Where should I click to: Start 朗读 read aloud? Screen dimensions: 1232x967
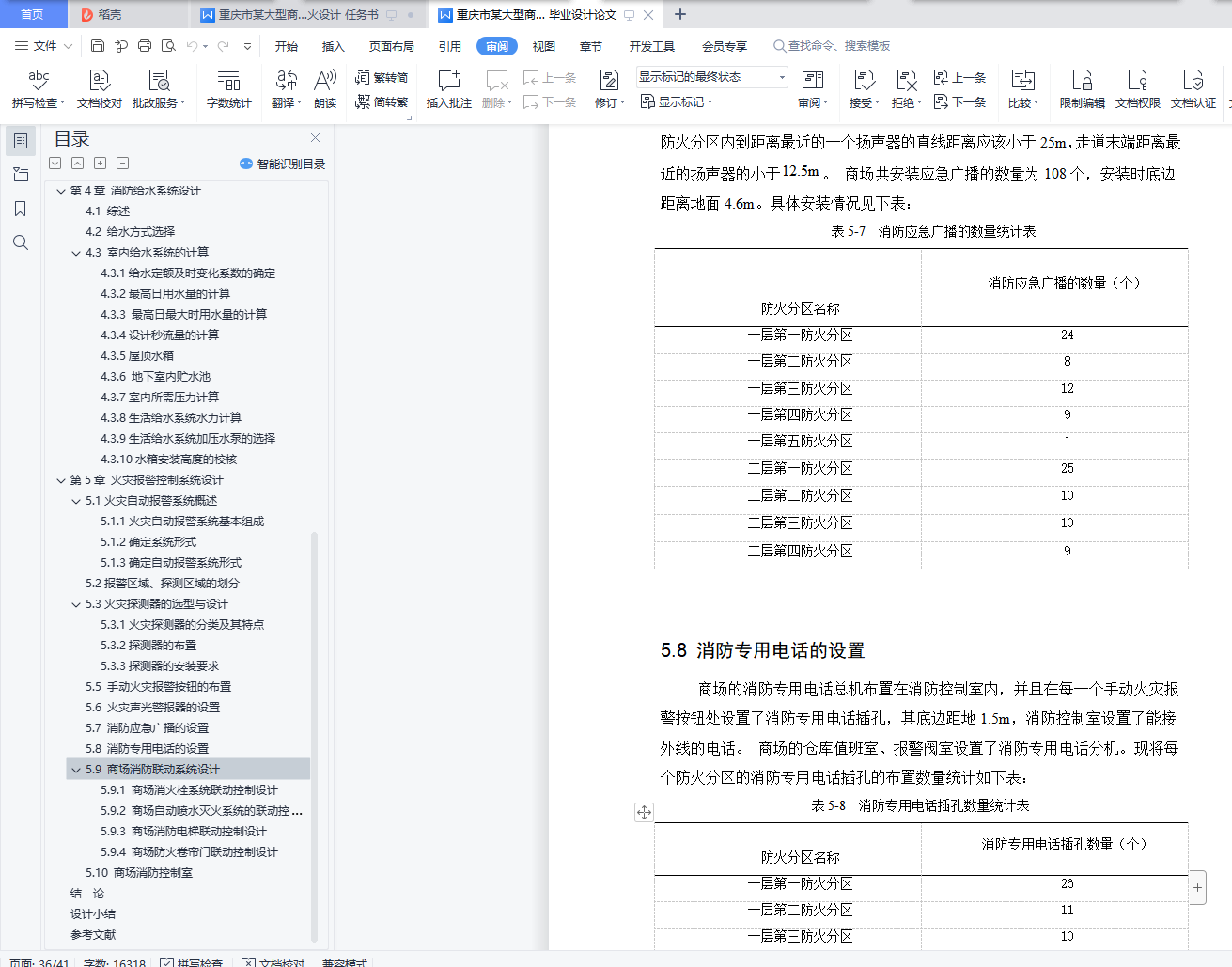point(325,89)
